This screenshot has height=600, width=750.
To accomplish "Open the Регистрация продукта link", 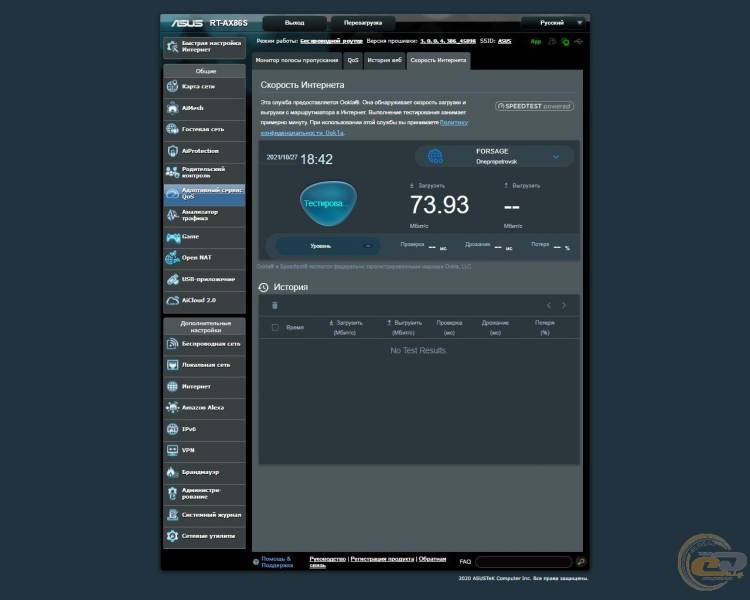I will point(382,559).
